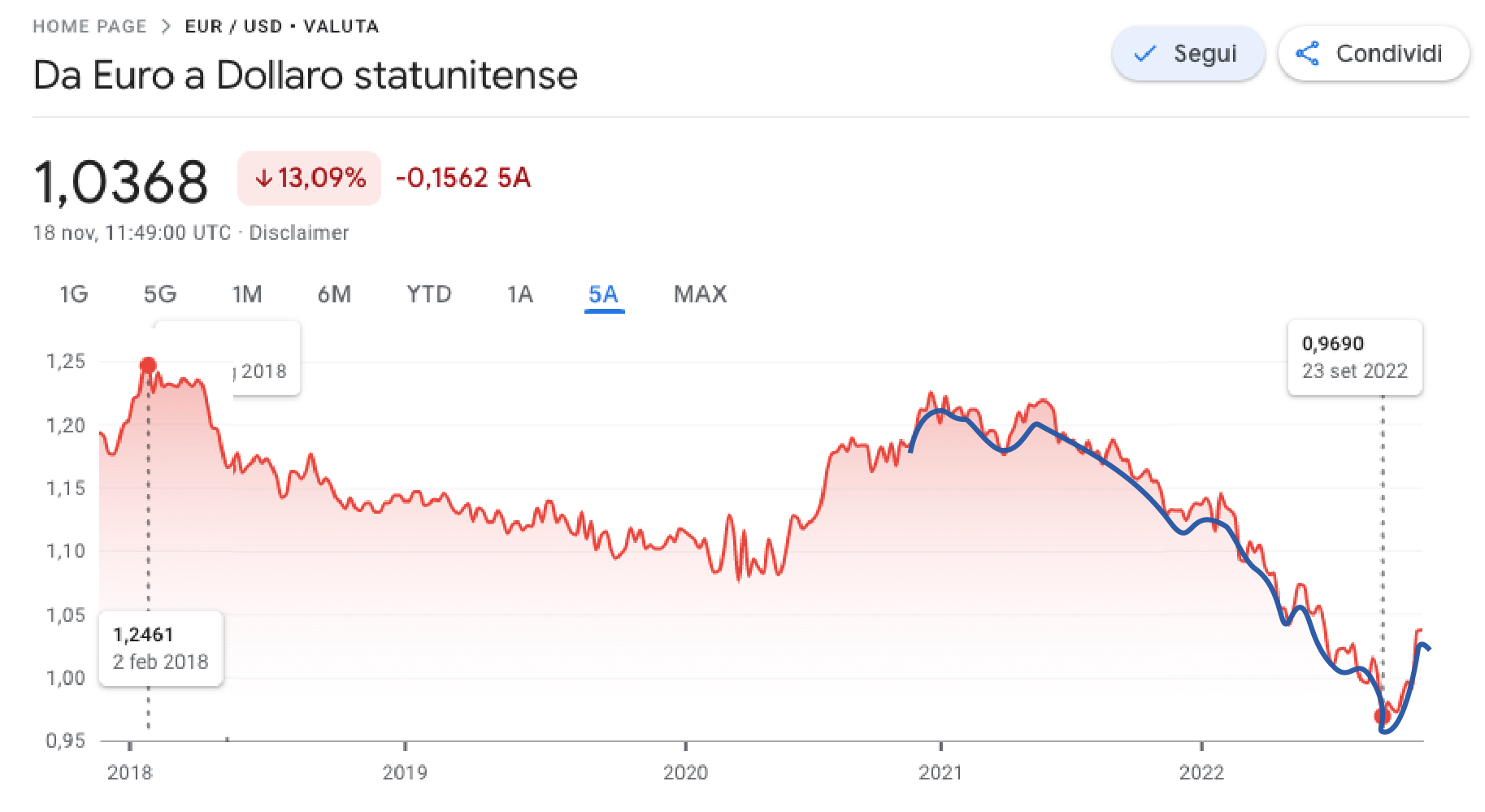This screenshot has height=812, width=1485.
Task: Go to HOME PAGE breadcrumb link
Action: tap(89, 26)
